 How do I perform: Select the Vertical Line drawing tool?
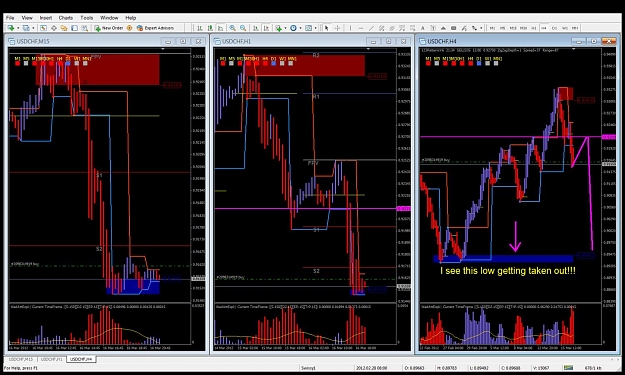tap(350, 28)
